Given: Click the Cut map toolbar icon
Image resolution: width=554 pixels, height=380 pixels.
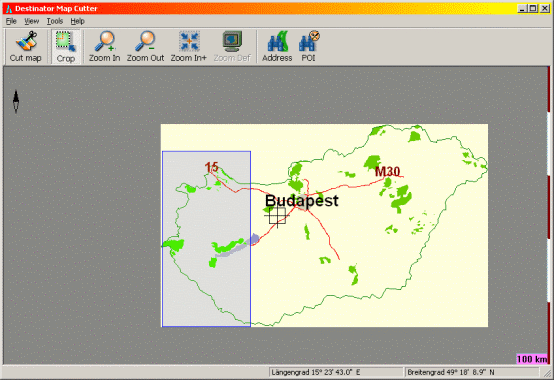Looking at the screenshot, I should tap(25, 47).
